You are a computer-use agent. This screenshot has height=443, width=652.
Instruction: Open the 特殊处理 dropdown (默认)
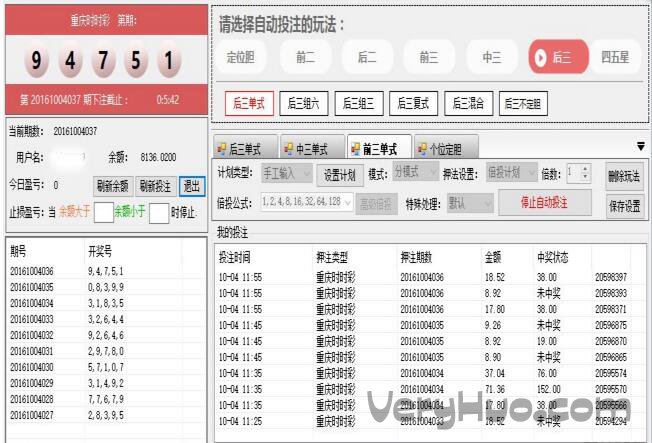click(x=470, y=203)
